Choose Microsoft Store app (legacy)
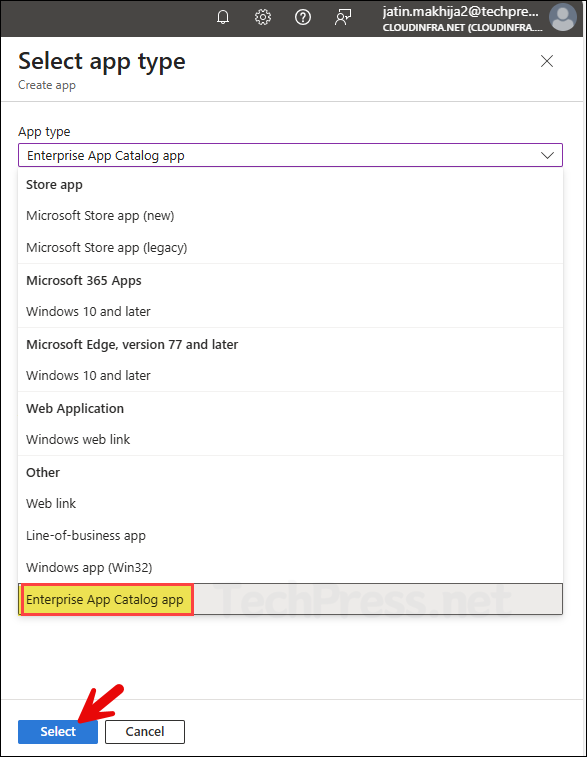Screen dimensions: 587x757 point(290,247)
